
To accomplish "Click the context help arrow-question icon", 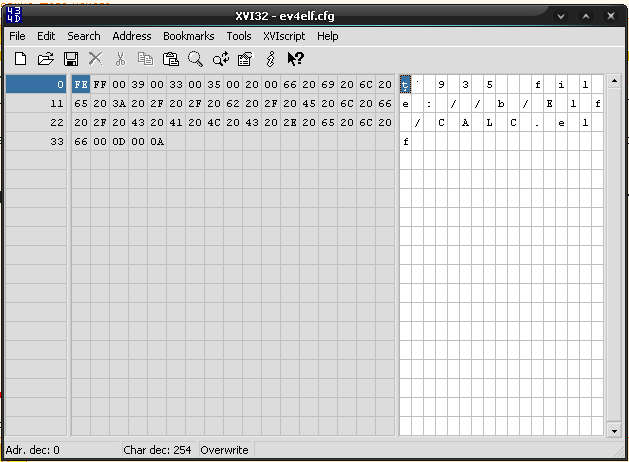I will pyautogui.click(x=296, y=59).
